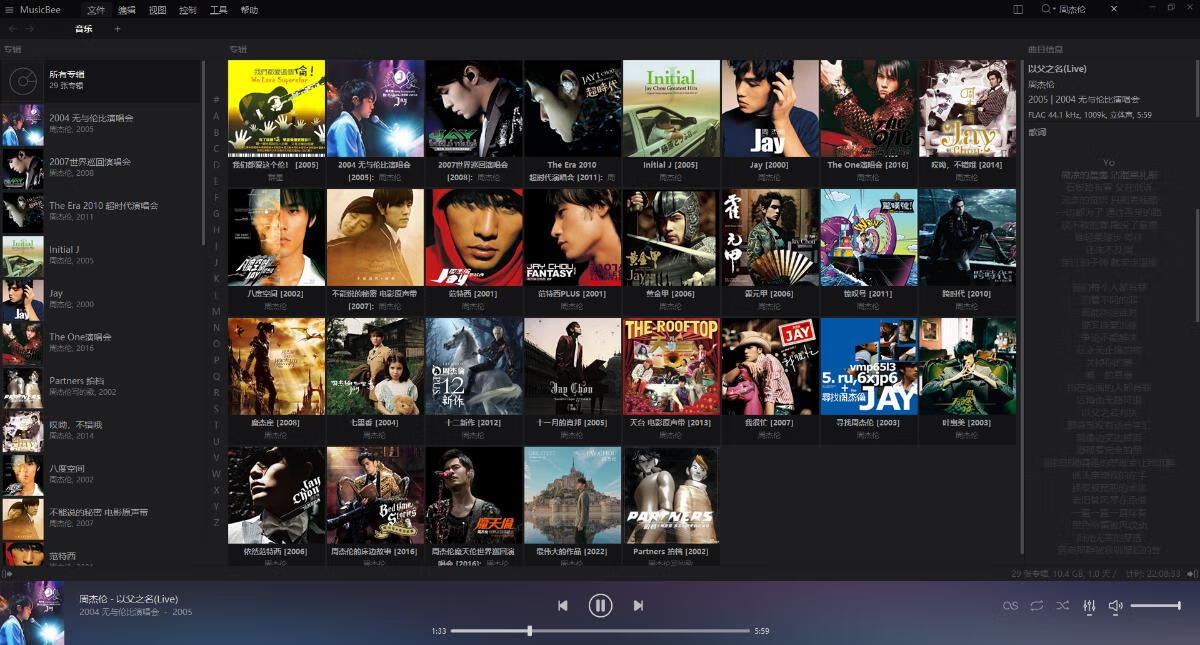
Task: Open the 工具 menu
Action: 218,10
